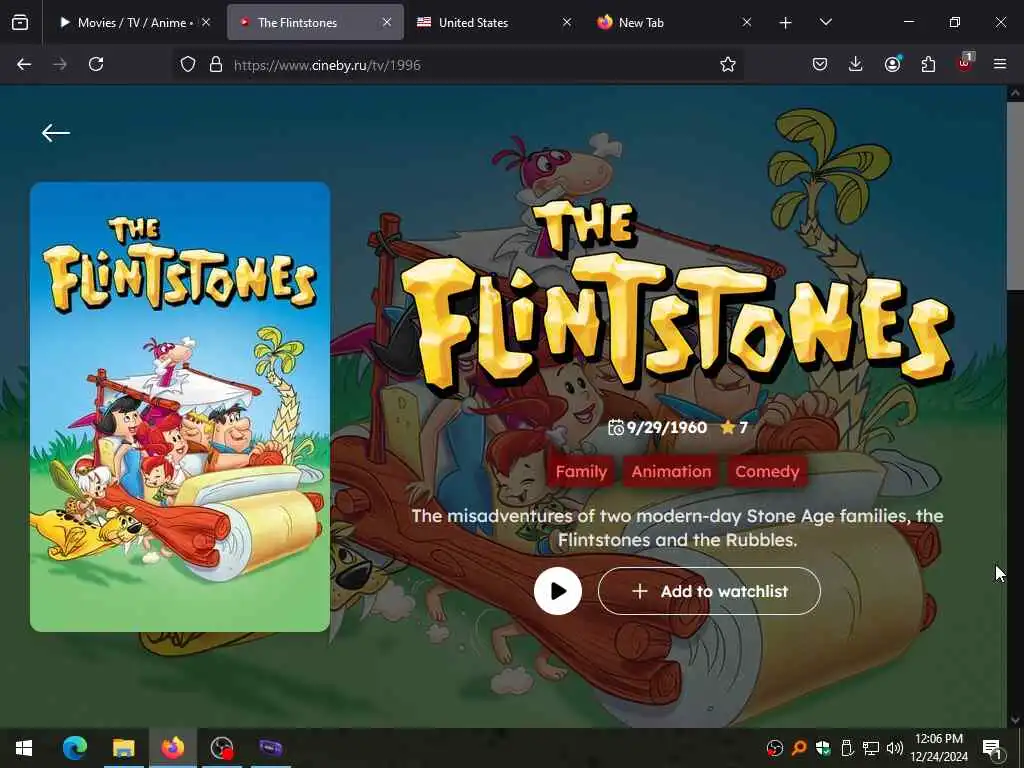This screenshot has height=768, width=1024.
Task: Close the Movies / TV / Anime tab
Action: coord(206,22)
